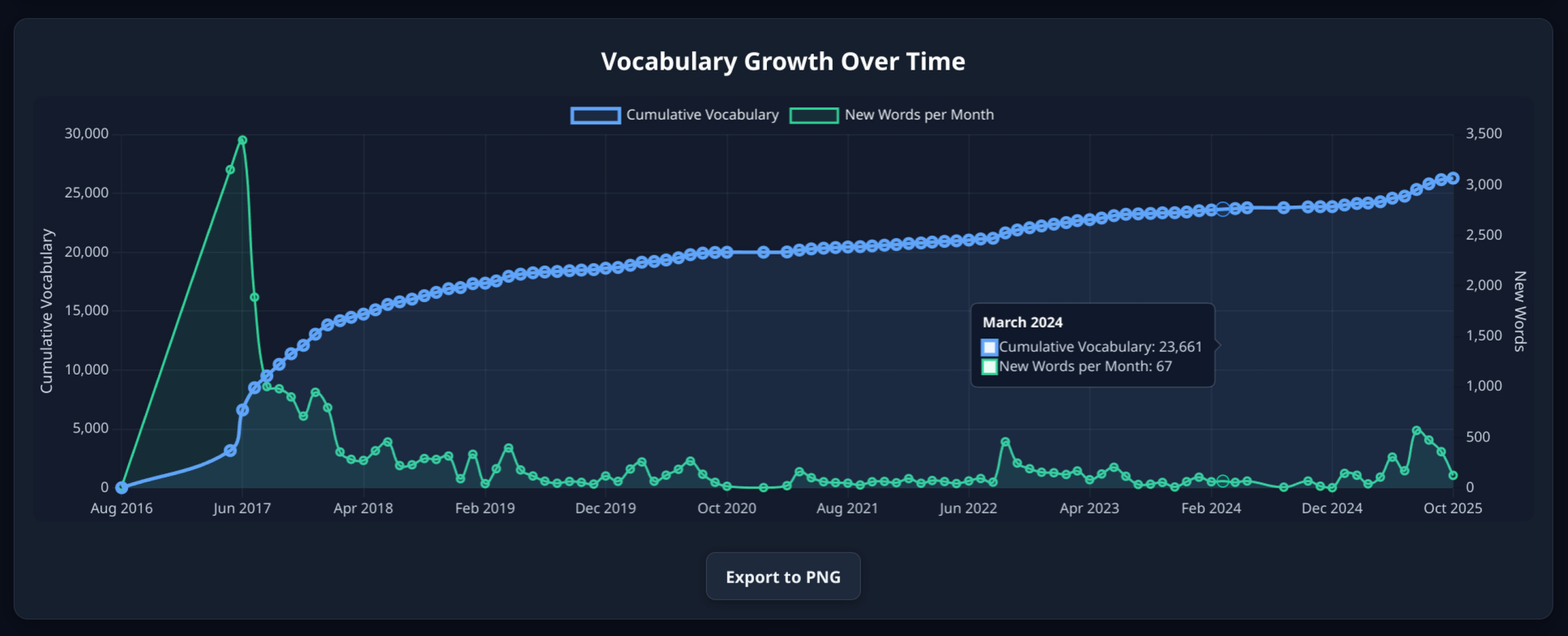Click the Export to PNG button

coord(782,577)
